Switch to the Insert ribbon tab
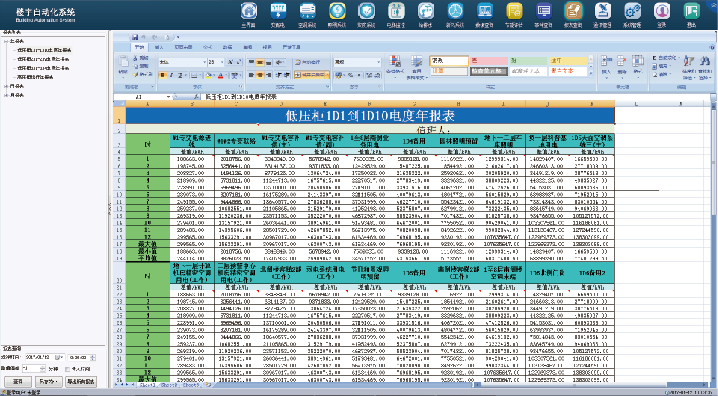The height and width of the screenshot is (396, 718). coord(158,47)
